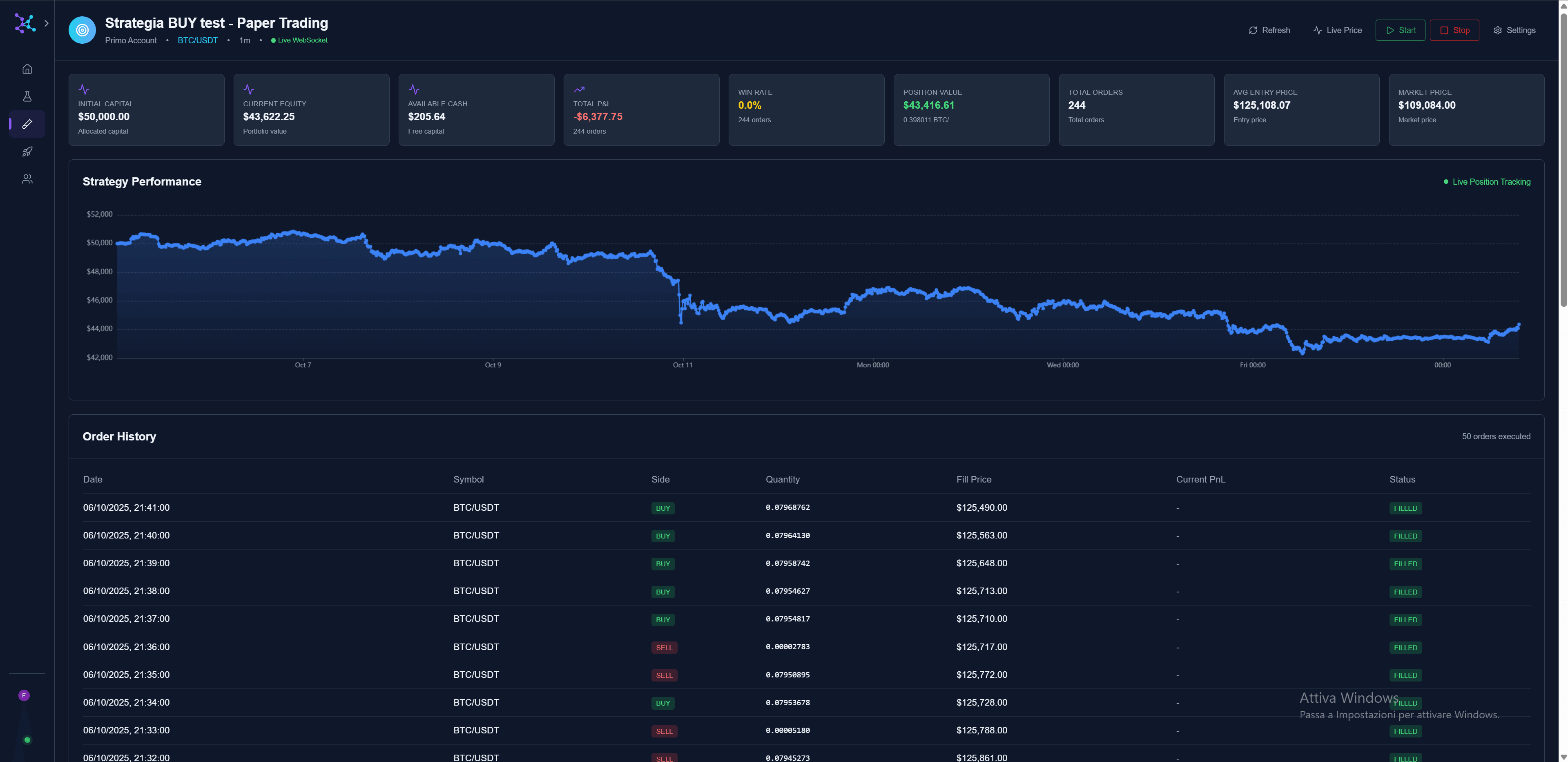The width and height of the screenshot is (1568, 762).
Task: Click the app logo at top left
Action: 25,24
